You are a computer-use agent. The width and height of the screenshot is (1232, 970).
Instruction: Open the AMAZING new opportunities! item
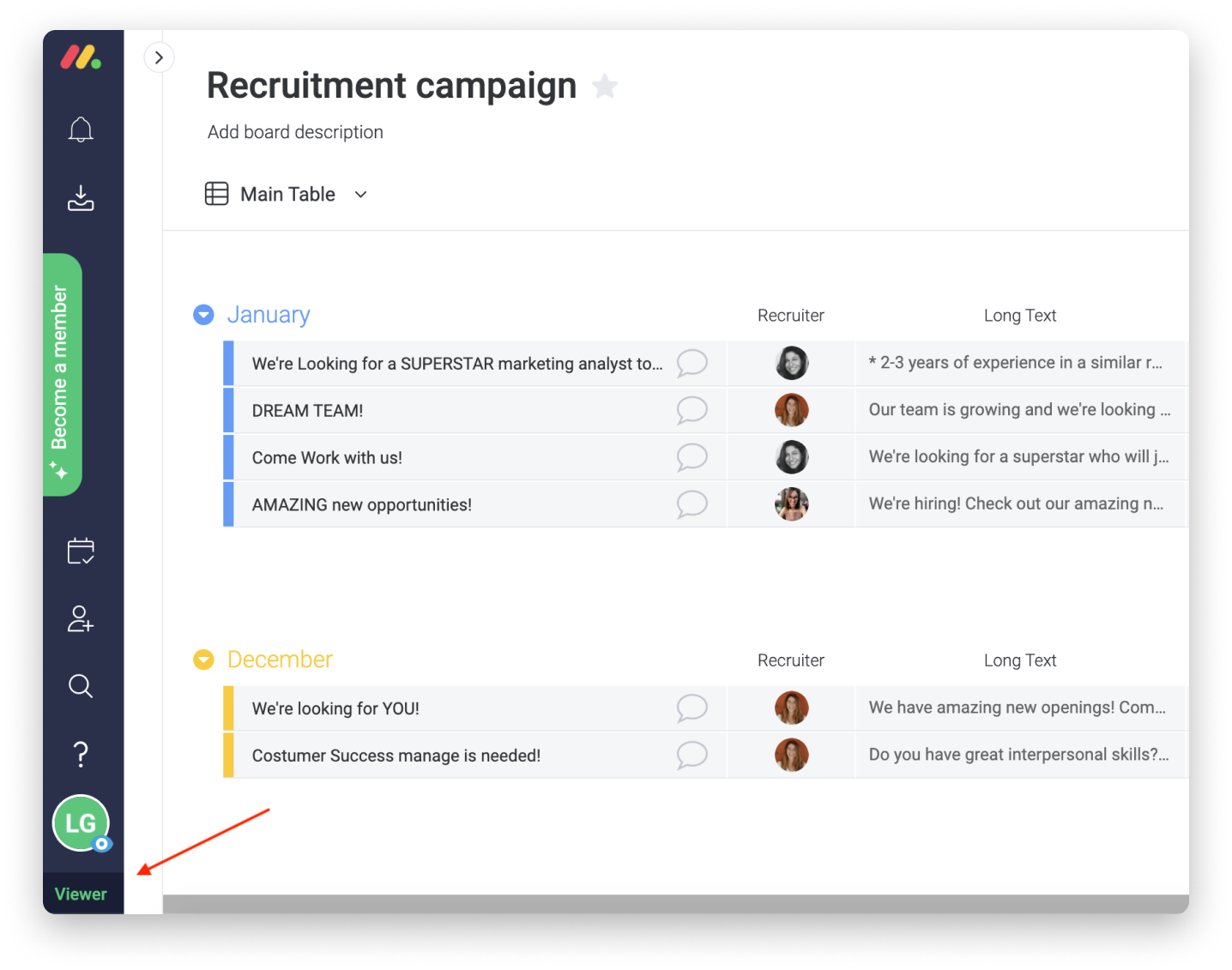362,505
